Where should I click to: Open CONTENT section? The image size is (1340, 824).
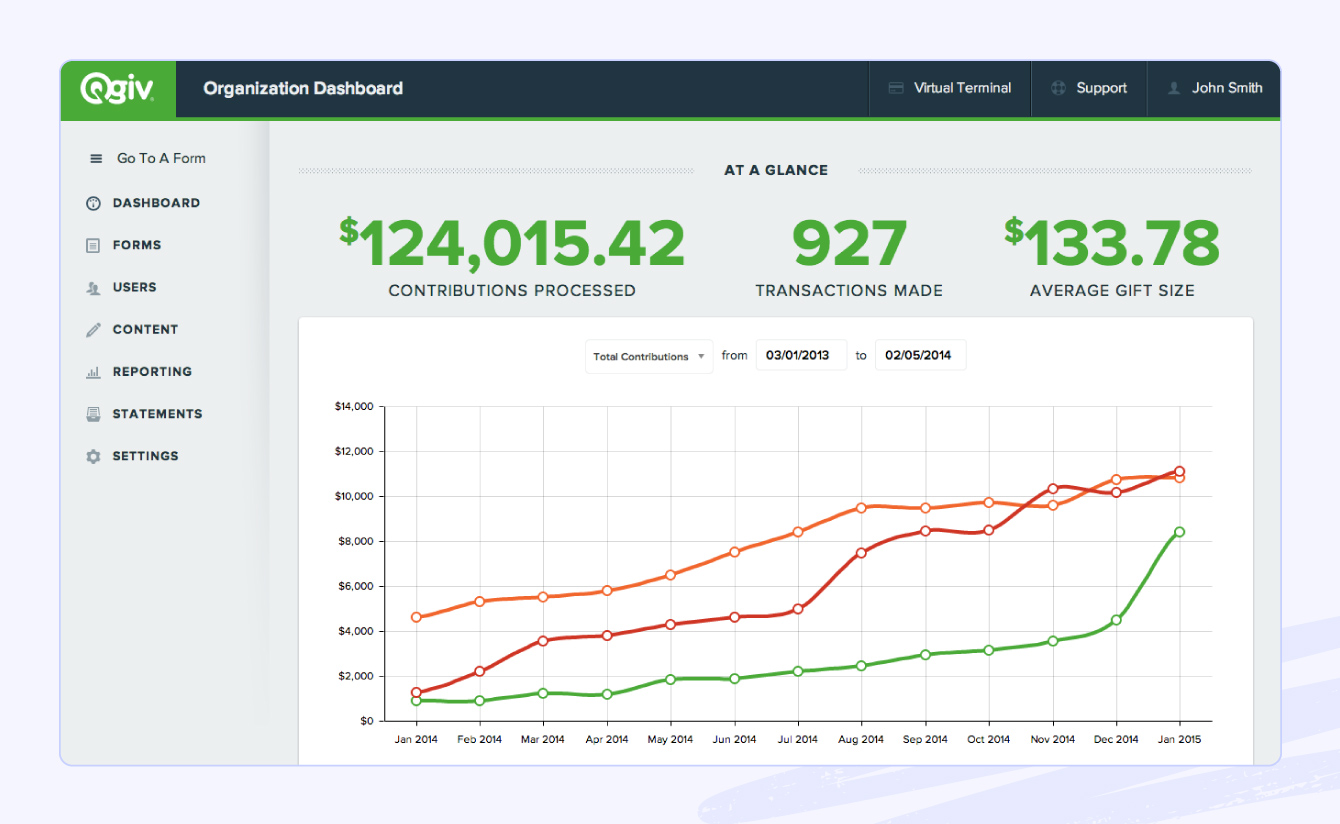(x=145, y=329)
